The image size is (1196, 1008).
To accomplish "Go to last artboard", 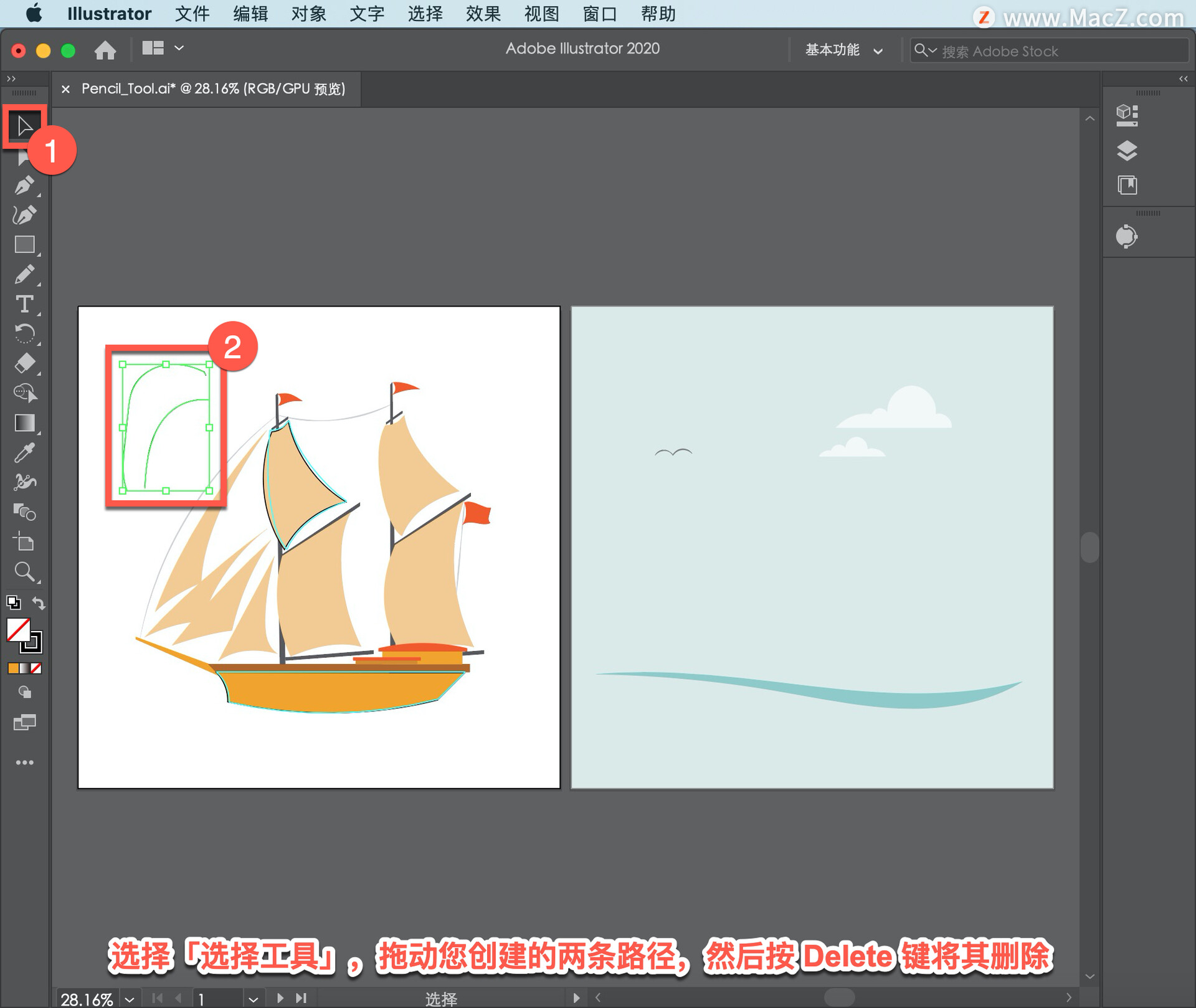I will (301, 998).
